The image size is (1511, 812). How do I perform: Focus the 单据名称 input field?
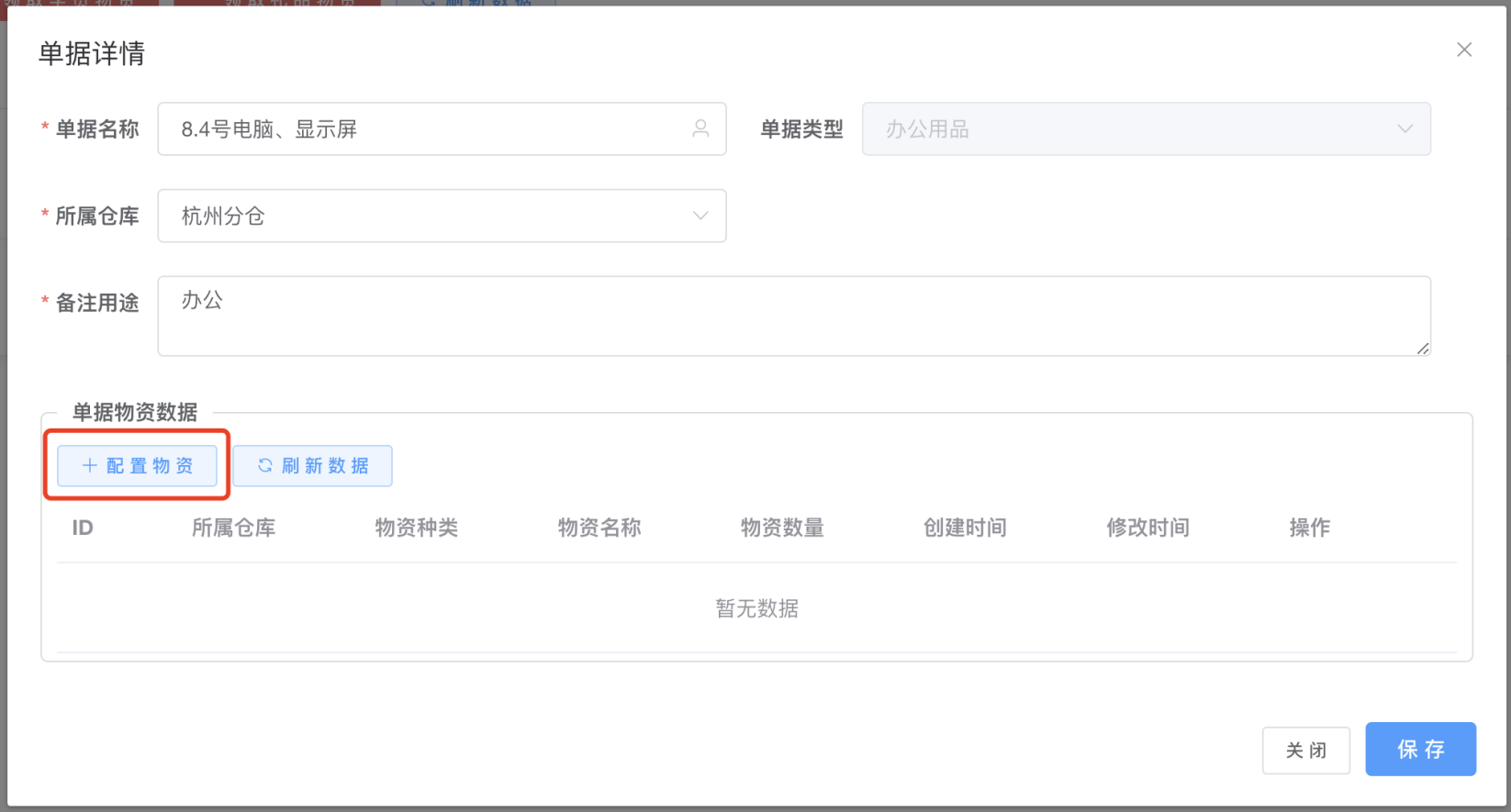pos(422,129)
